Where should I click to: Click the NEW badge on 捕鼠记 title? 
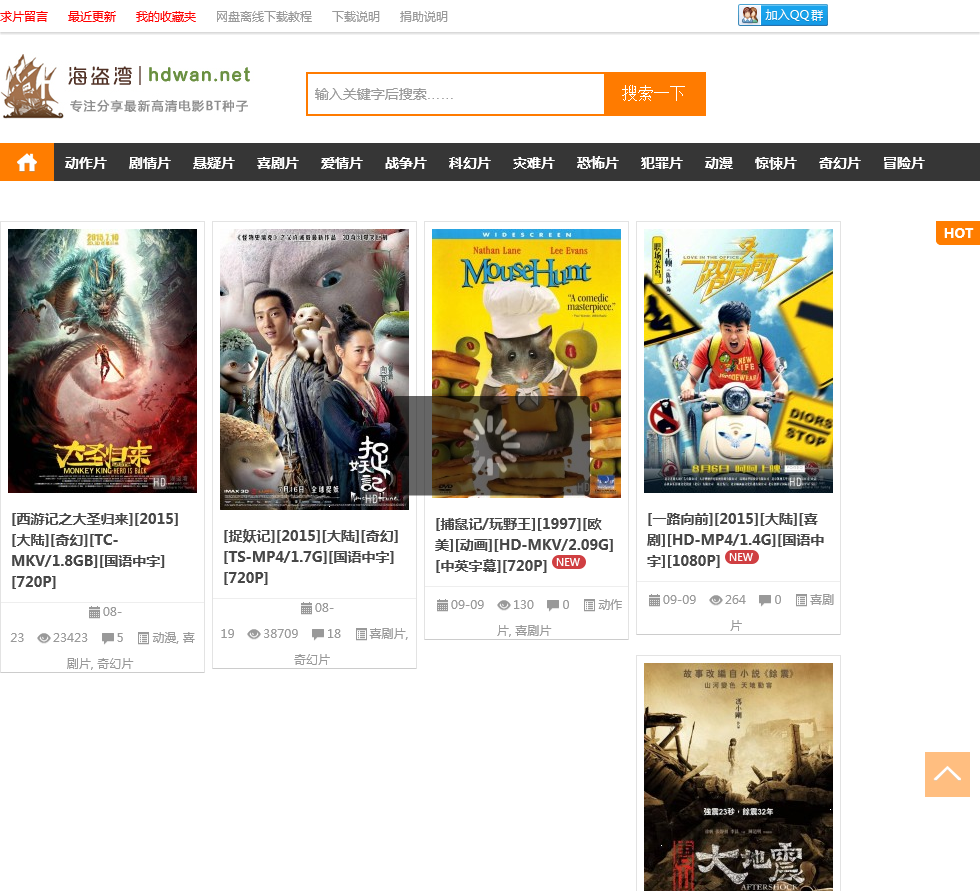[x=568, y=562]
